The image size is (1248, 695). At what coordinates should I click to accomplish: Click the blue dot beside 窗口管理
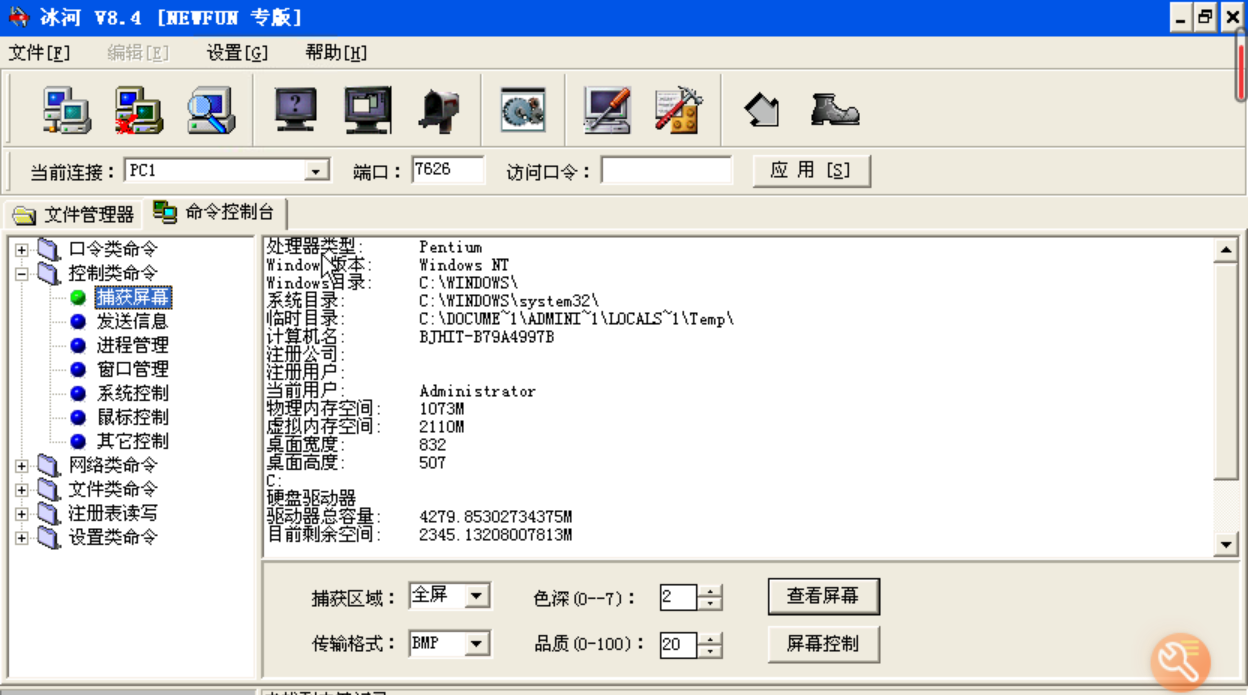78,369
